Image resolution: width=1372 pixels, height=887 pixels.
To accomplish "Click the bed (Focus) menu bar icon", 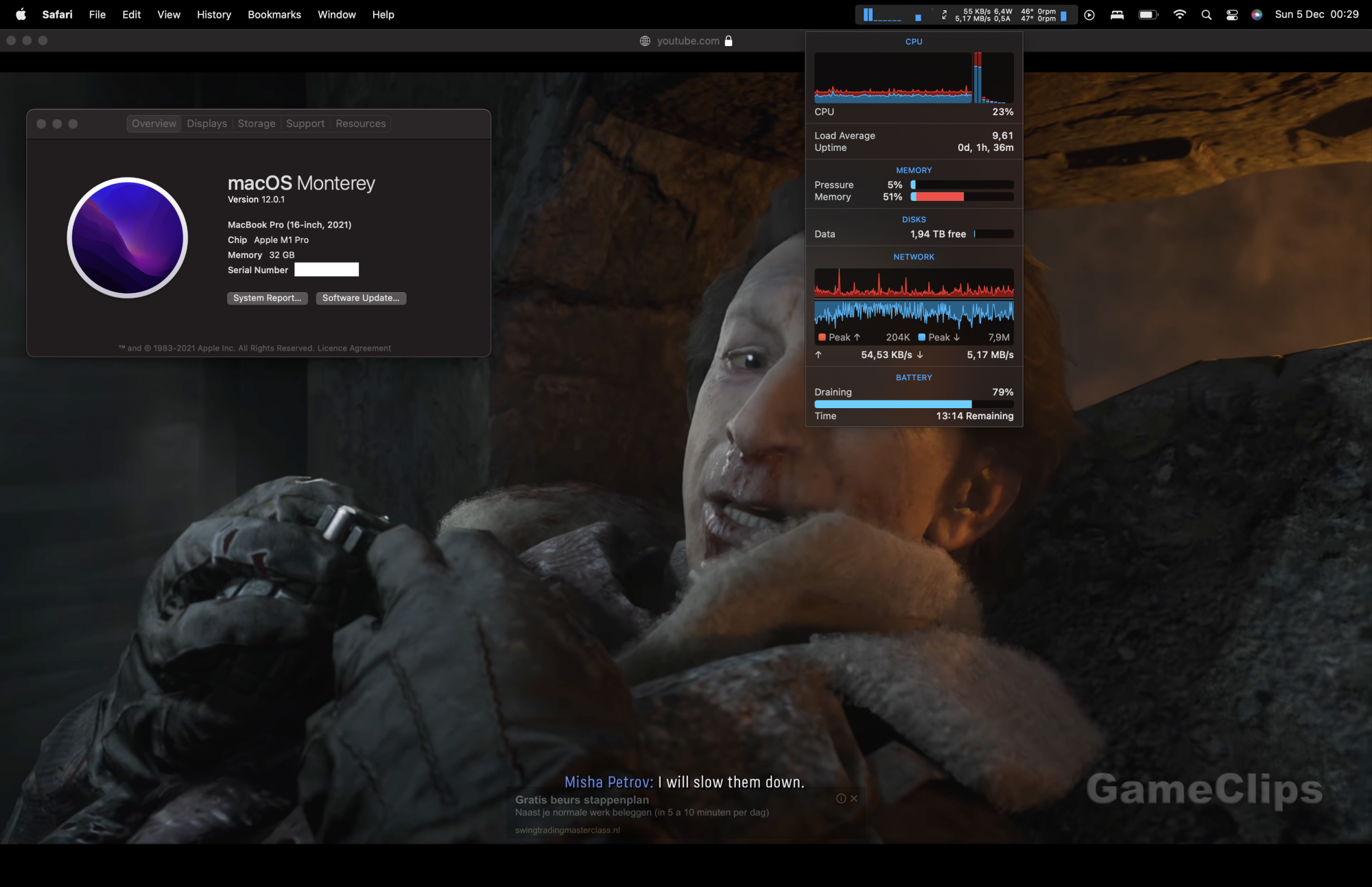I will tap(1117, 14).
